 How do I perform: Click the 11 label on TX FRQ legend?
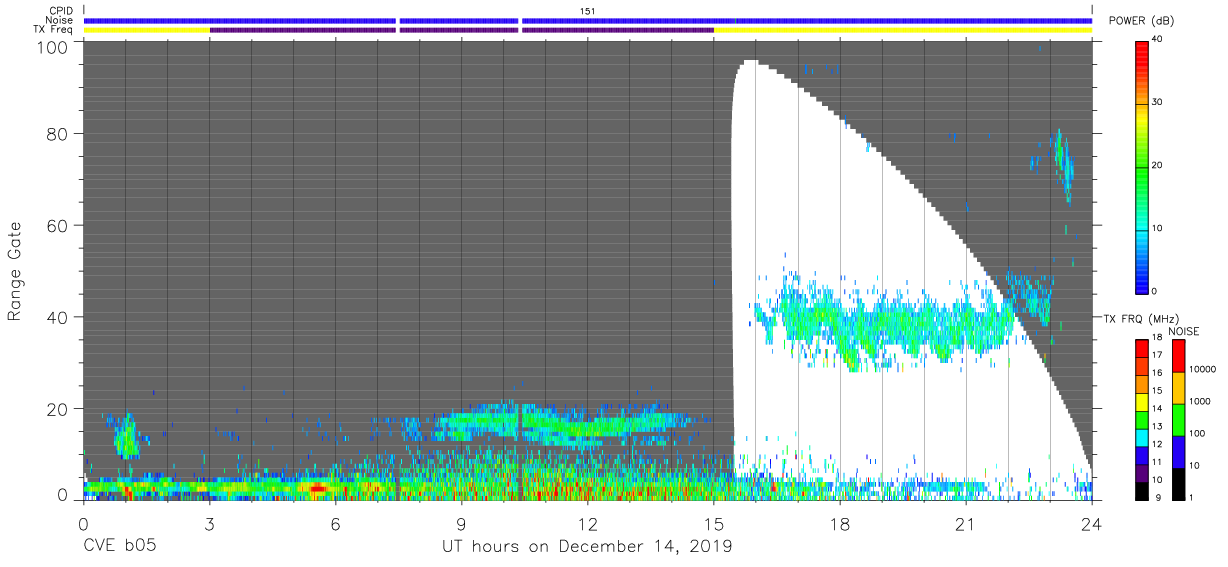pos(1156,462)
